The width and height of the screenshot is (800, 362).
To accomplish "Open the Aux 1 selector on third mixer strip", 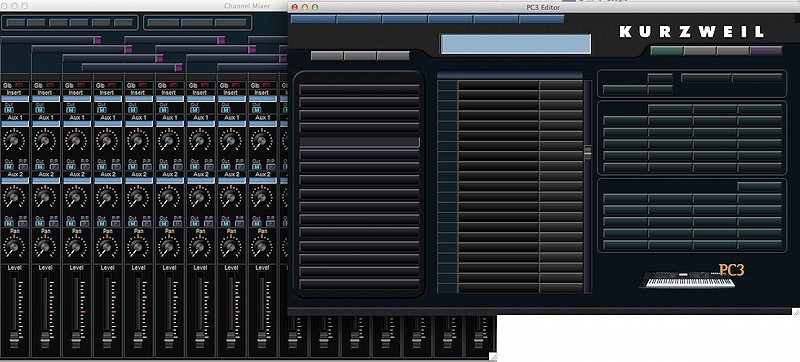I will click(x=77, y=124).
